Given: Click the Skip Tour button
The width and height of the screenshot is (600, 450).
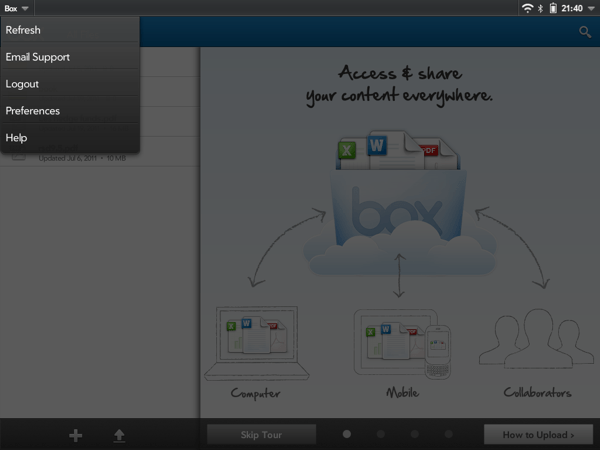Looking at the screenshot, I should tap(261, 435).
